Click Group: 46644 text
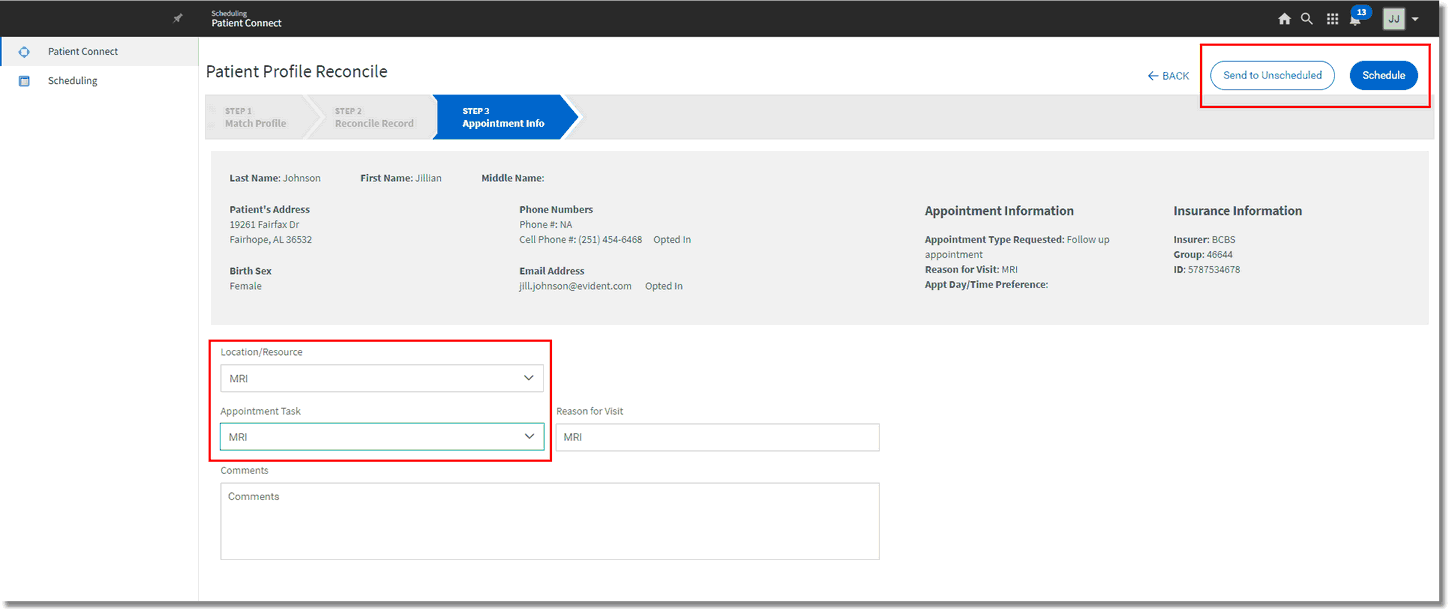Screen dimensions: 1449x611 [1202, 255]
